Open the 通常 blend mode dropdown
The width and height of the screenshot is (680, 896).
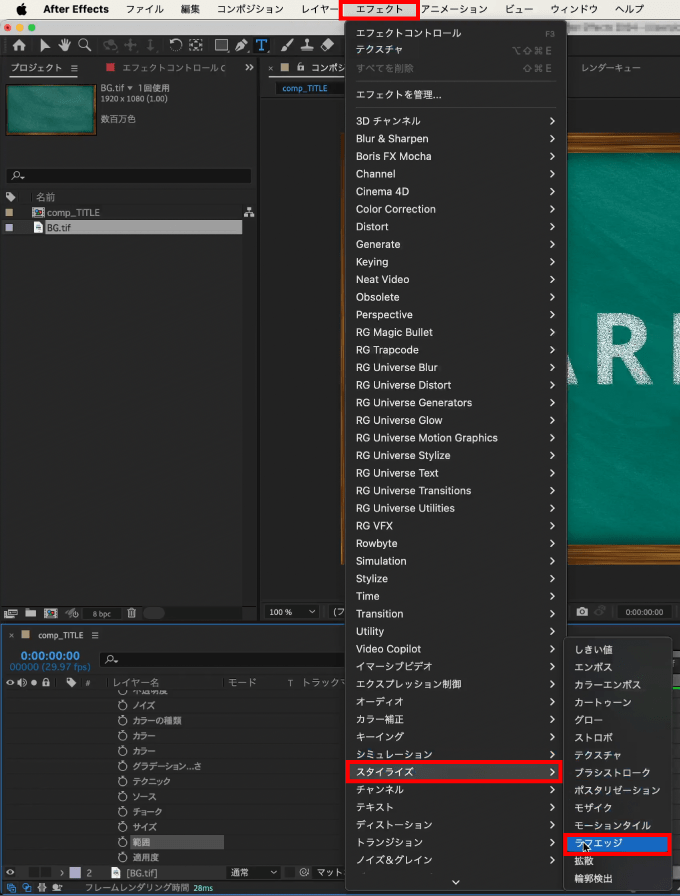pyautogui.click(x=253, y=873)
